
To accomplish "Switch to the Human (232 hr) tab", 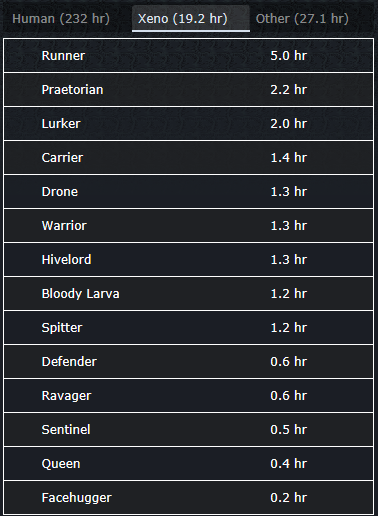I will pos(61,19).
